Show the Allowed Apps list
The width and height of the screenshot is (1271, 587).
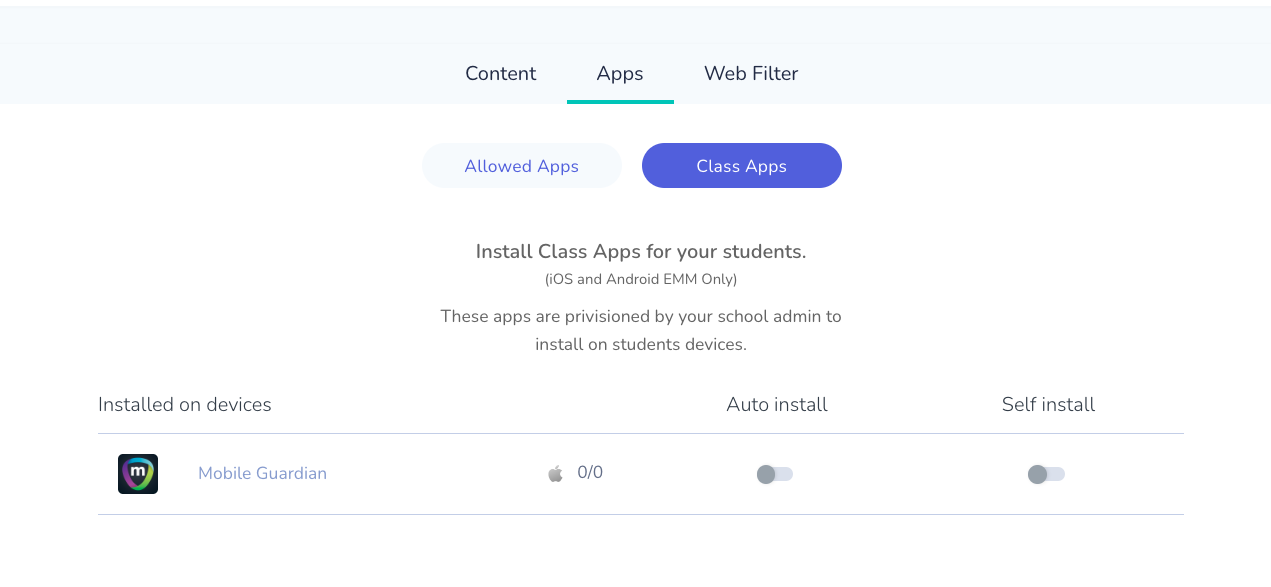[522, 166]
